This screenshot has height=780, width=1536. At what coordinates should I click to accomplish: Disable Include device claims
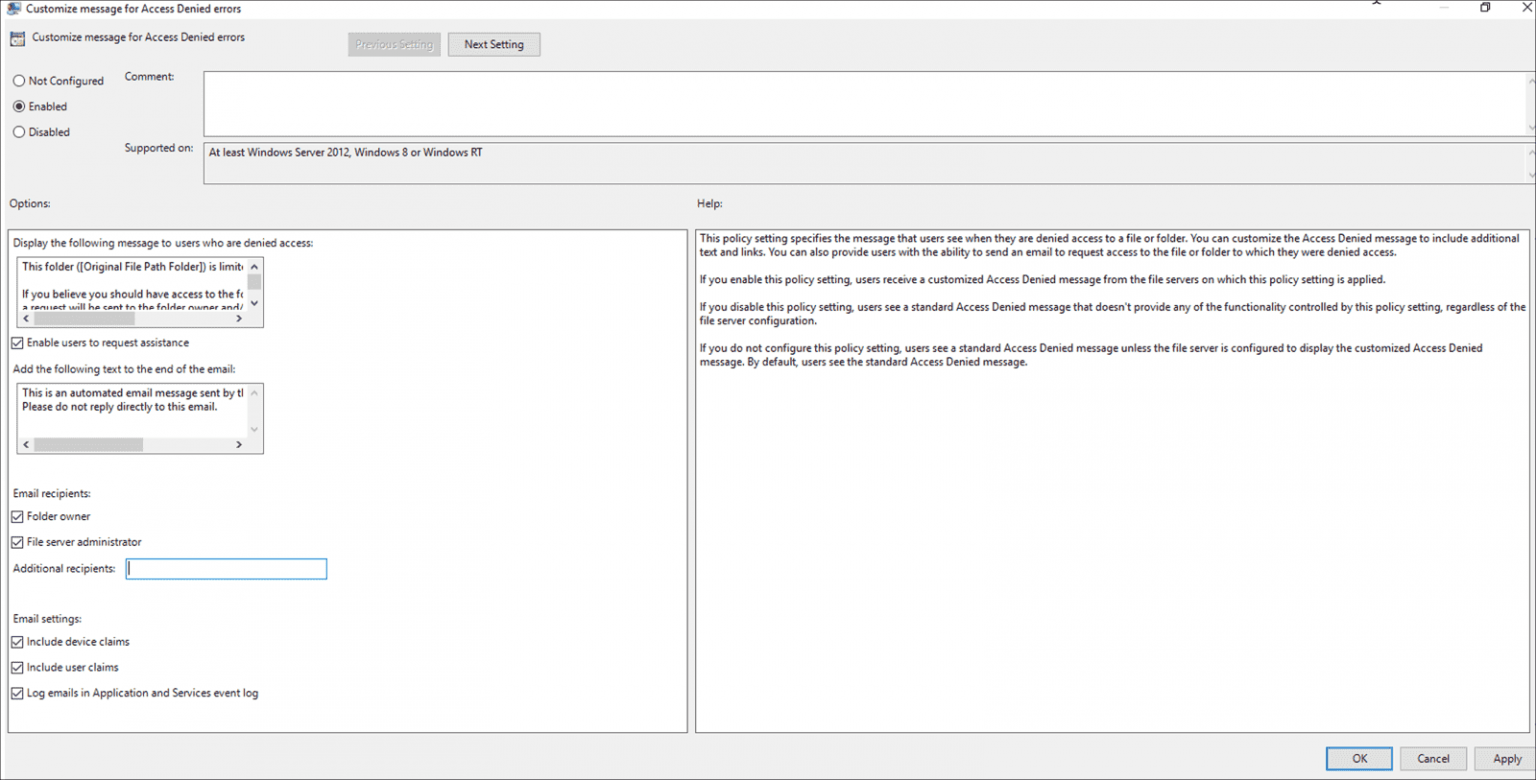[16, 641]
